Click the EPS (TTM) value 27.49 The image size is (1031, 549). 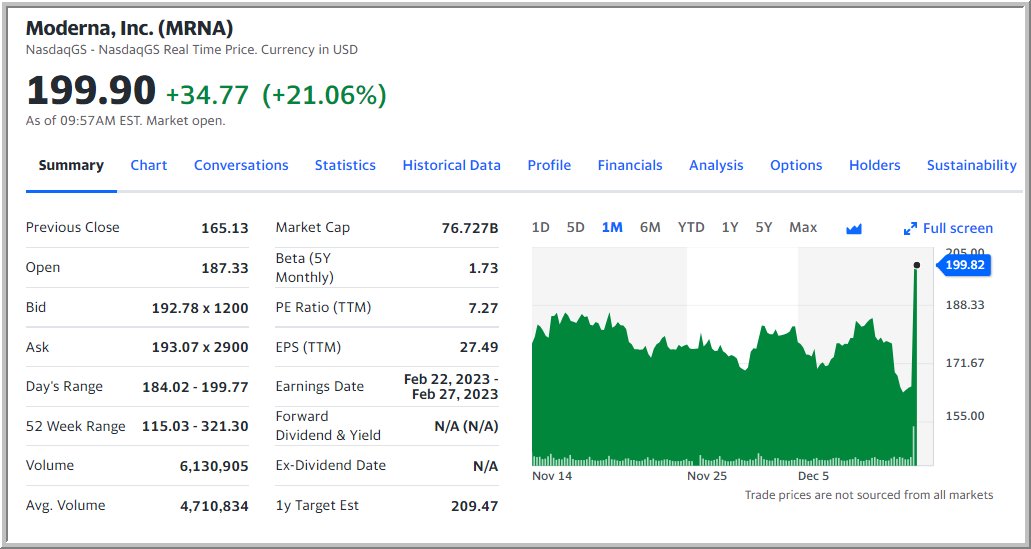[x=479, y=347]
